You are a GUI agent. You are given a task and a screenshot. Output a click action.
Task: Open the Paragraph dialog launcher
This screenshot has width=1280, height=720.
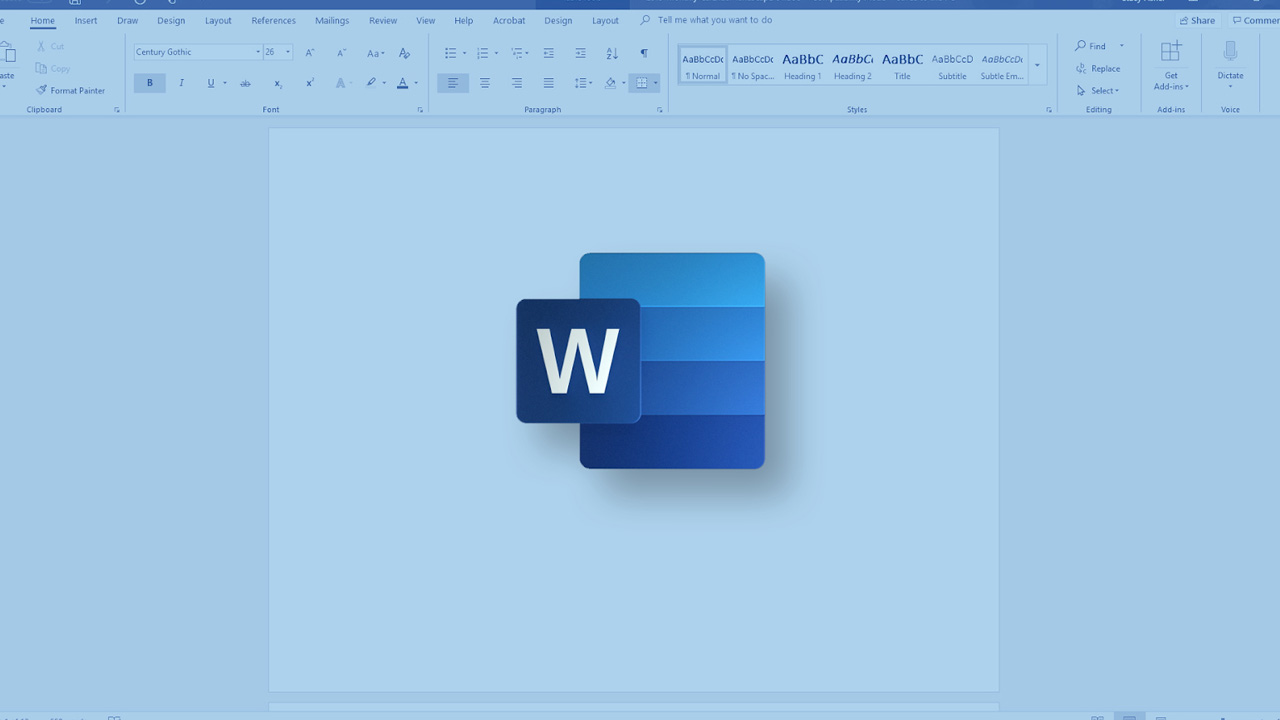point(660,110)
